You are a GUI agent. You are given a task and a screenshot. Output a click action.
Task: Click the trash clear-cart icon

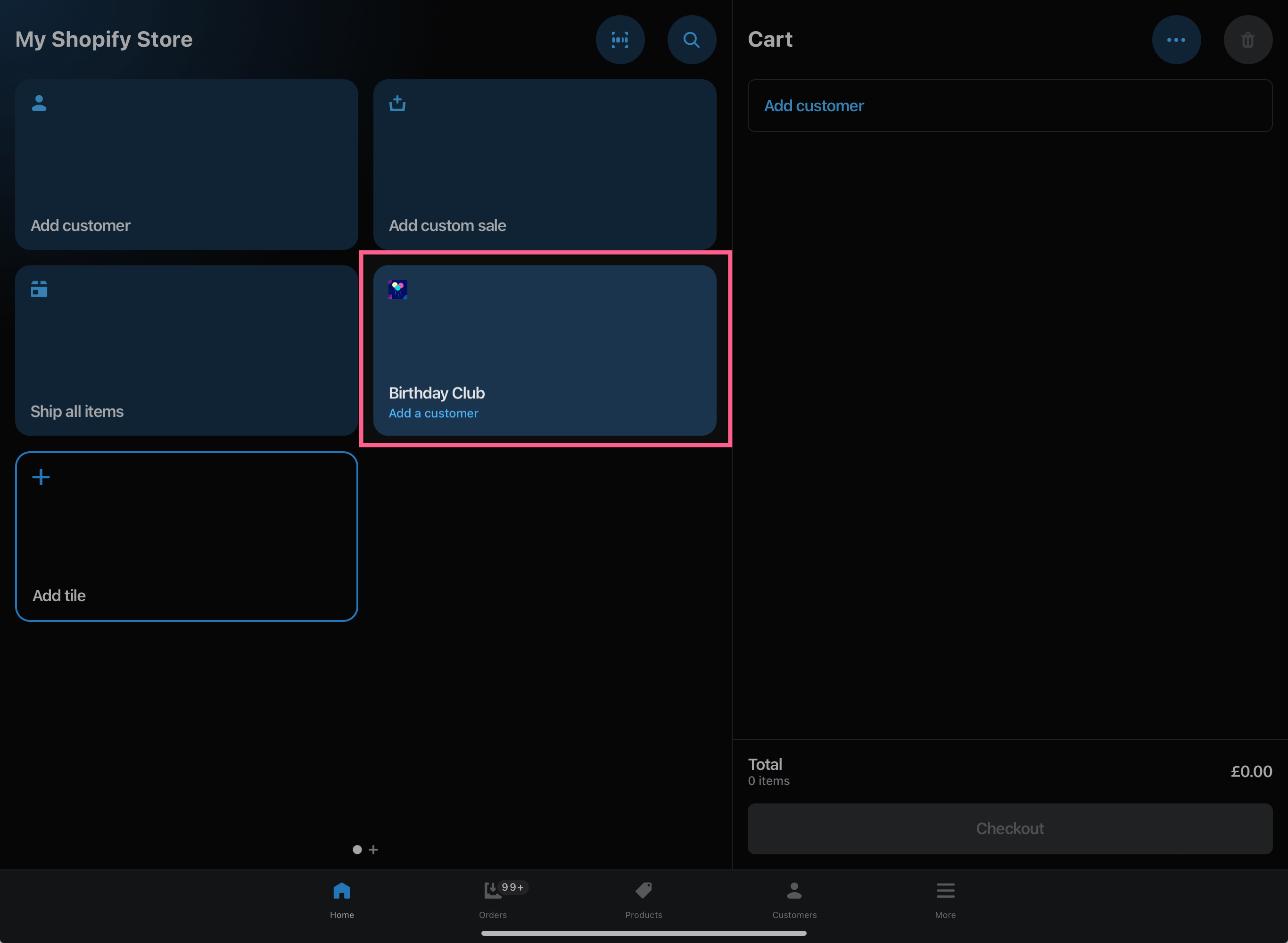pyautogui.click(x=1247, y=40)
